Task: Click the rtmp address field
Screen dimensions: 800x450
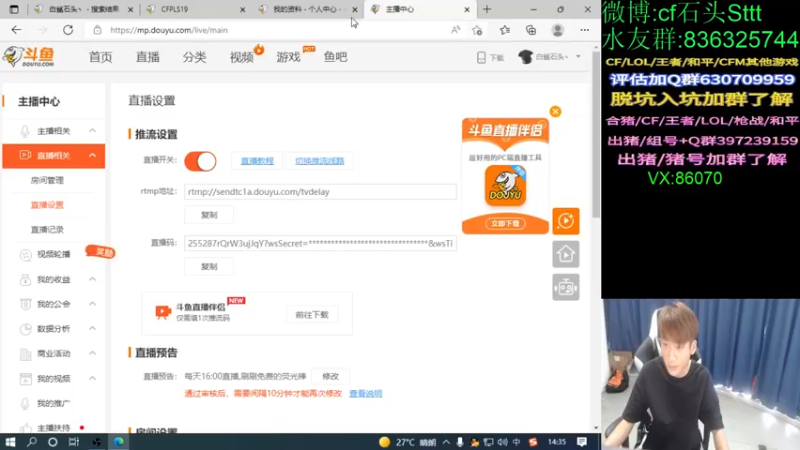Action: click(x=320, y=192)
